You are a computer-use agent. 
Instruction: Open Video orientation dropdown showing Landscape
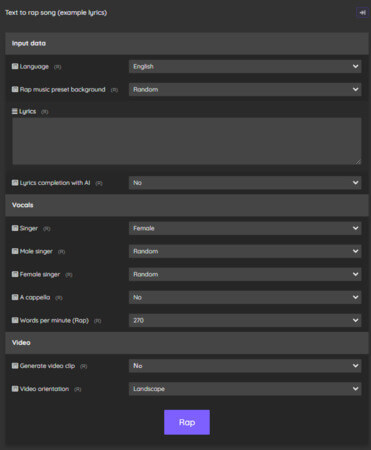click(245, 389)
